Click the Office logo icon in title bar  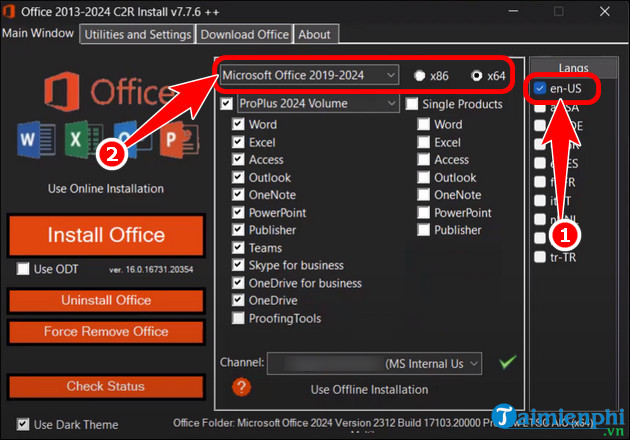pos(8,11)
